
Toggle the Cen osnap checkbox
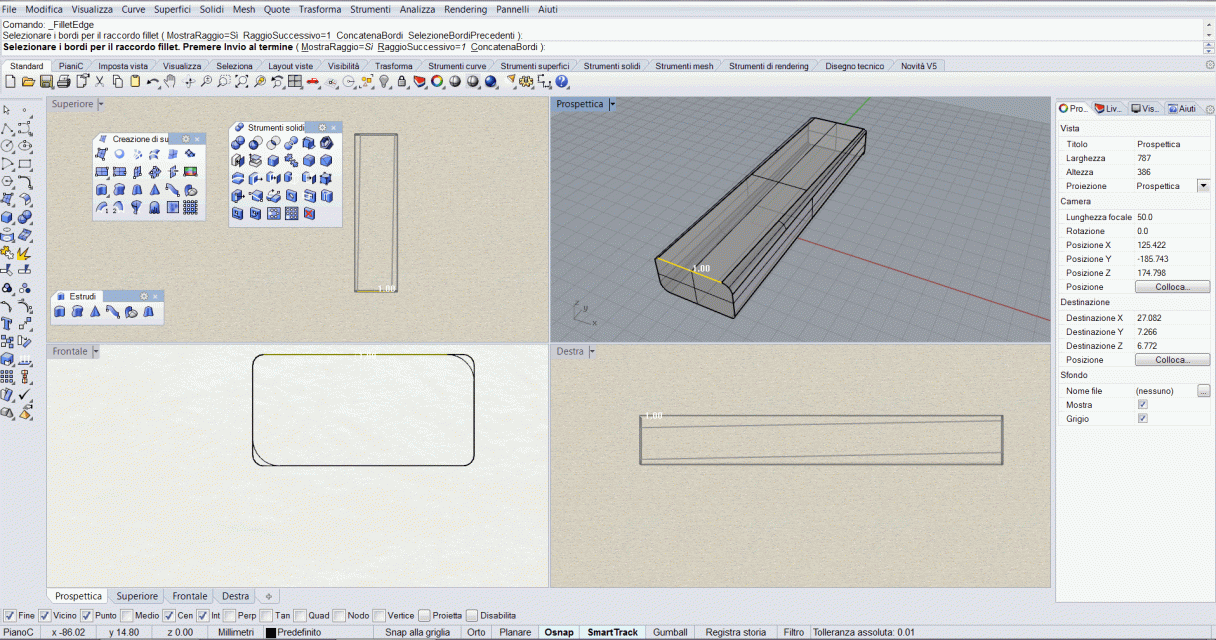[169, 615]
